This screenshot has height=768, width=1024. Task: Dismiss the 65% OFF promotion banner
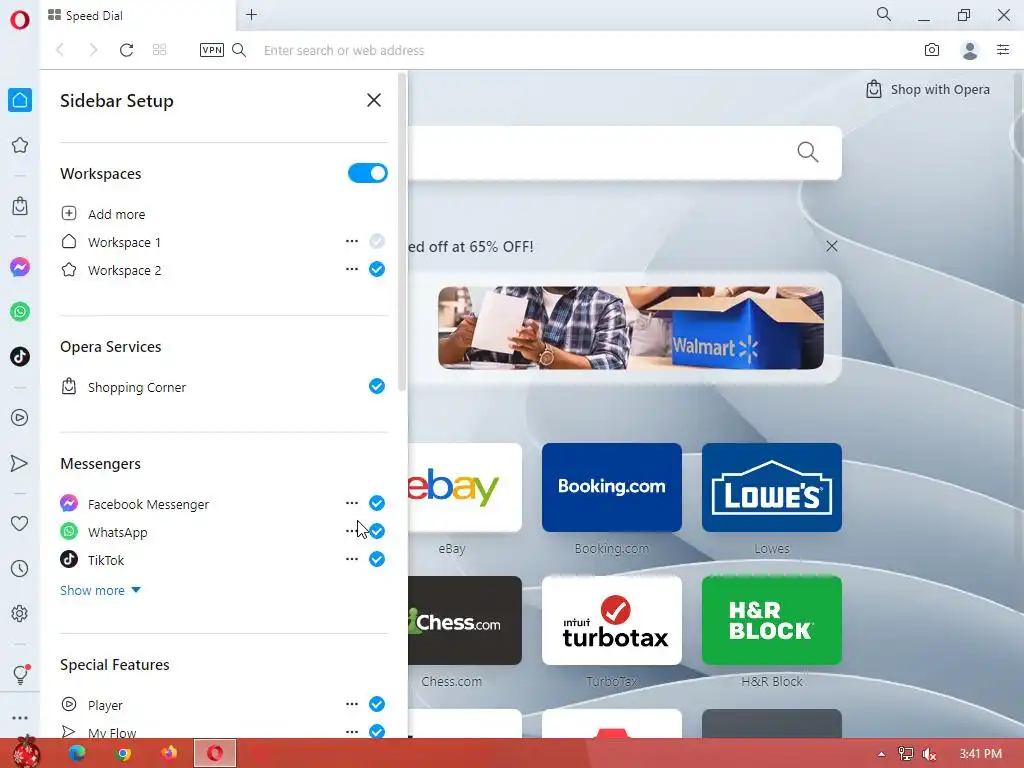(x=831, y=246)
